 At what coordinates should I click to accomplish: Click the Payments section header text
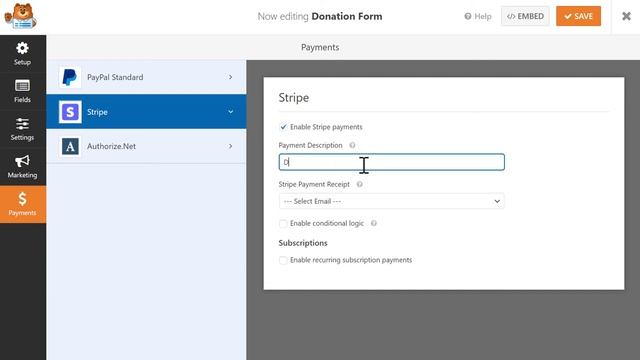point(320,47)
